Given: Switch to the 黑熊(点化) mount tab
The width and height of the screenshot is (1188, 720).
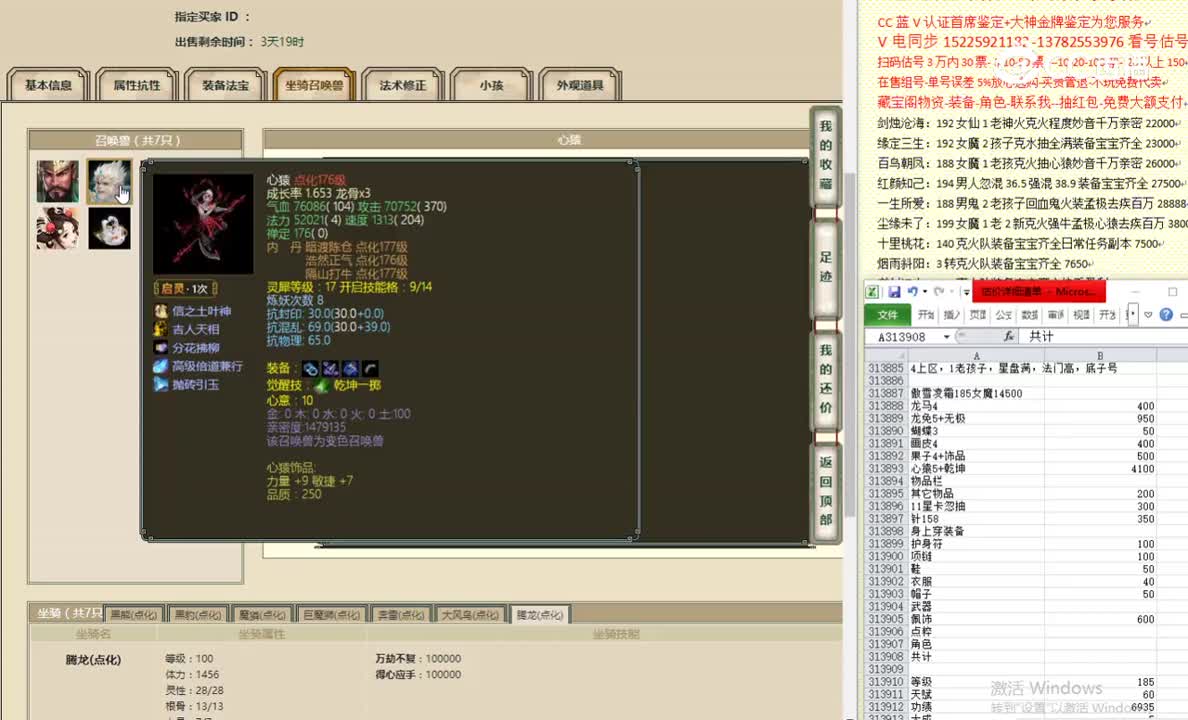Looking at the screenshot, I should [134, 615].
